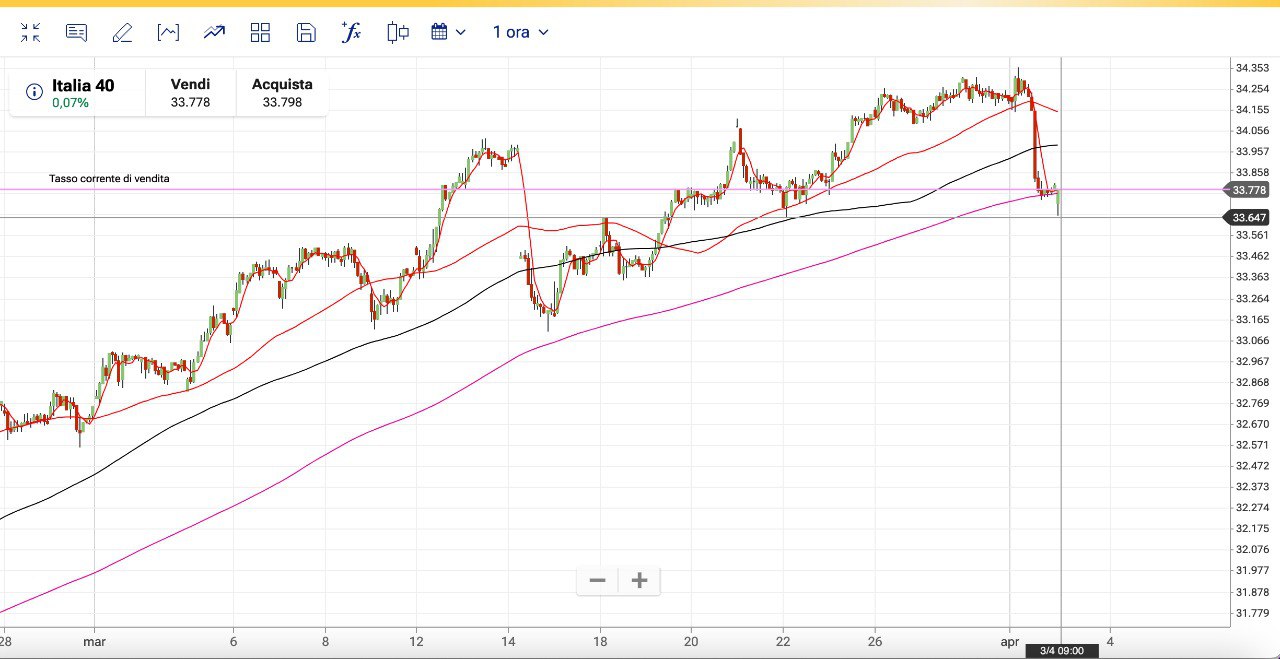Show Italia 40 info details
The width and height of the screenshot is (1280, 659).
34,92
